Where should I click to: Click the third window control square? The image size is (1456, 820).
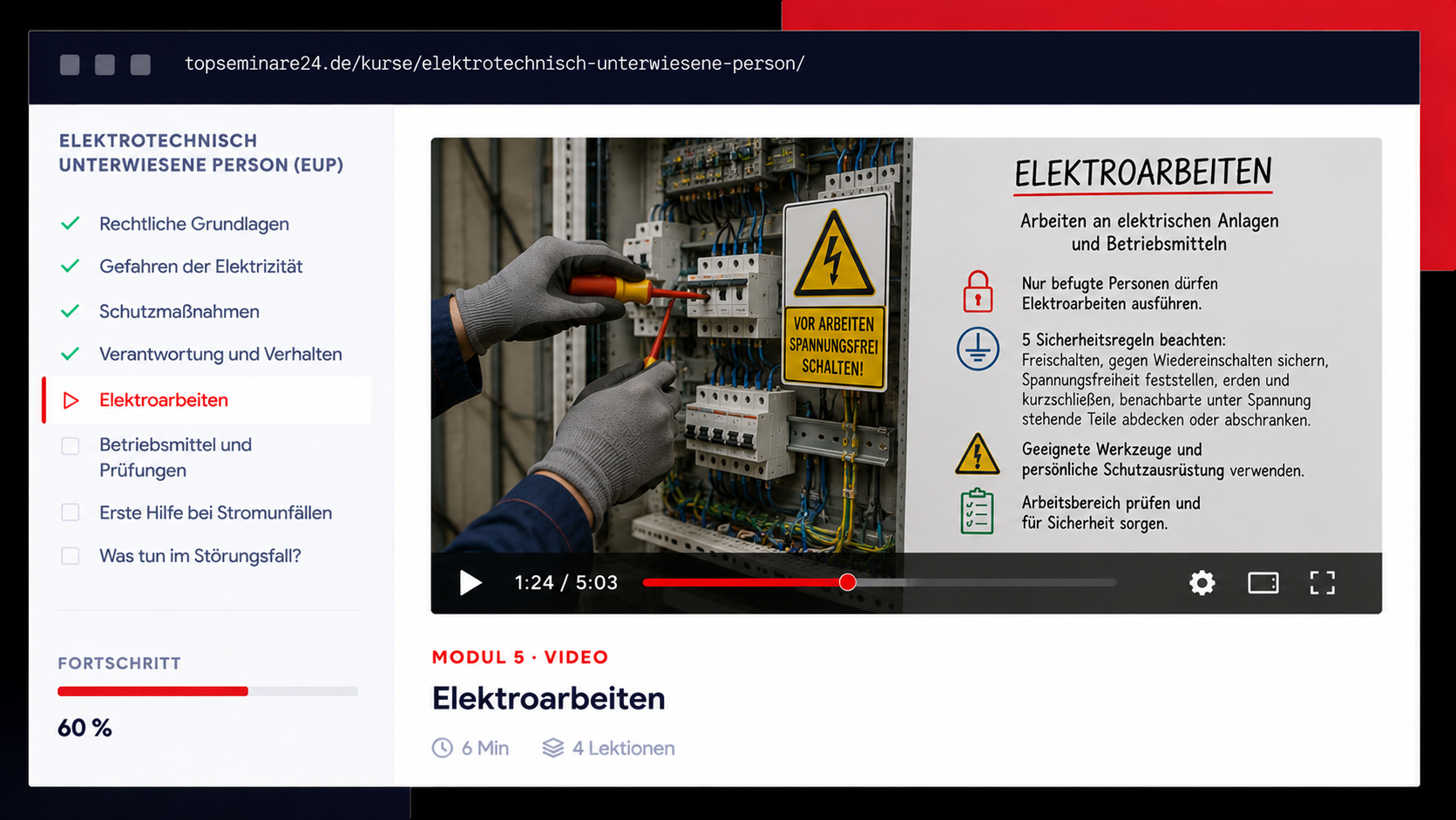[x=140, y=64]
